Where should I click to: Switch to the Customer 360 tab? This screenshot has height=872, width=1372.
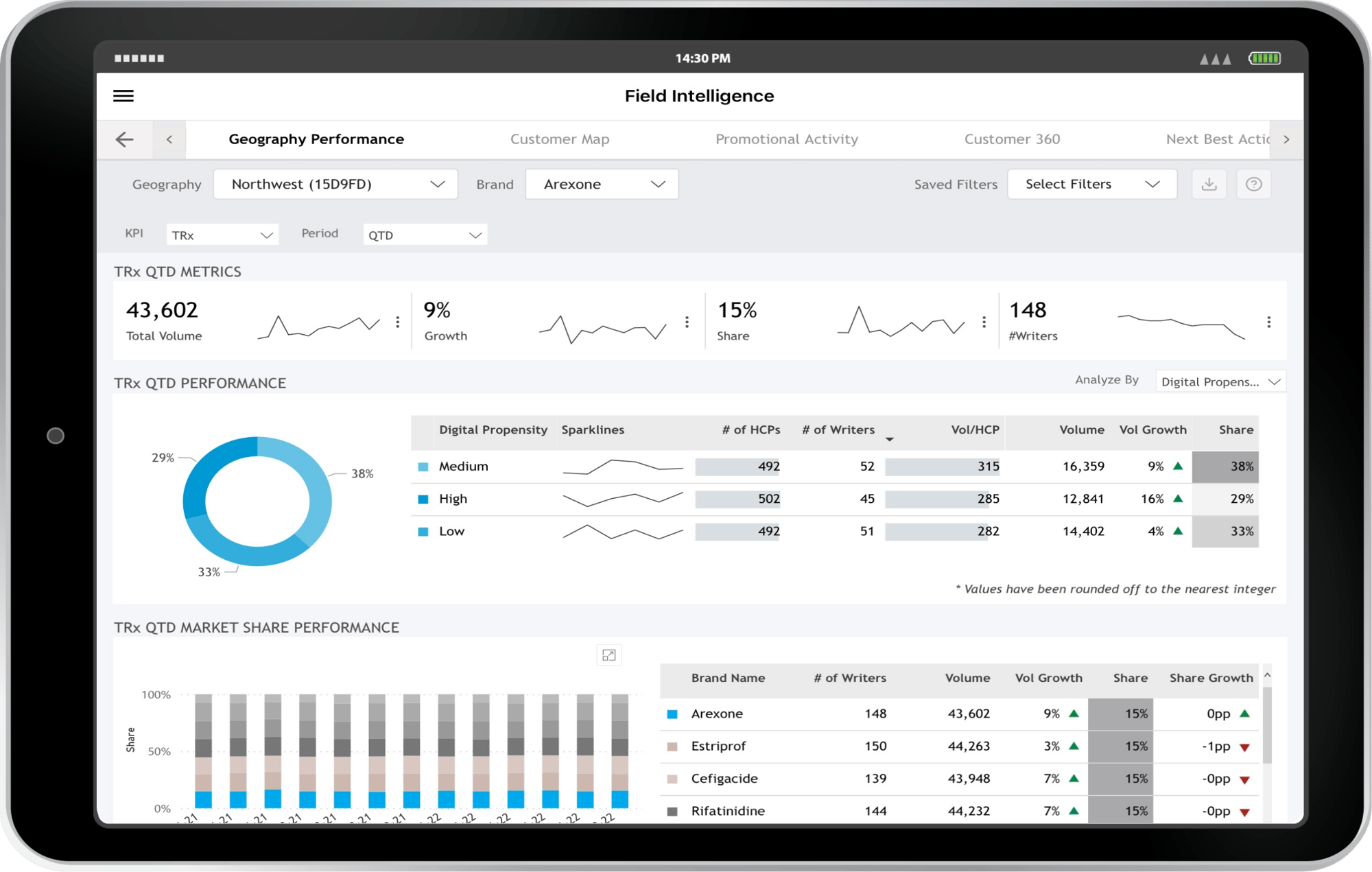coord(1012,139)
